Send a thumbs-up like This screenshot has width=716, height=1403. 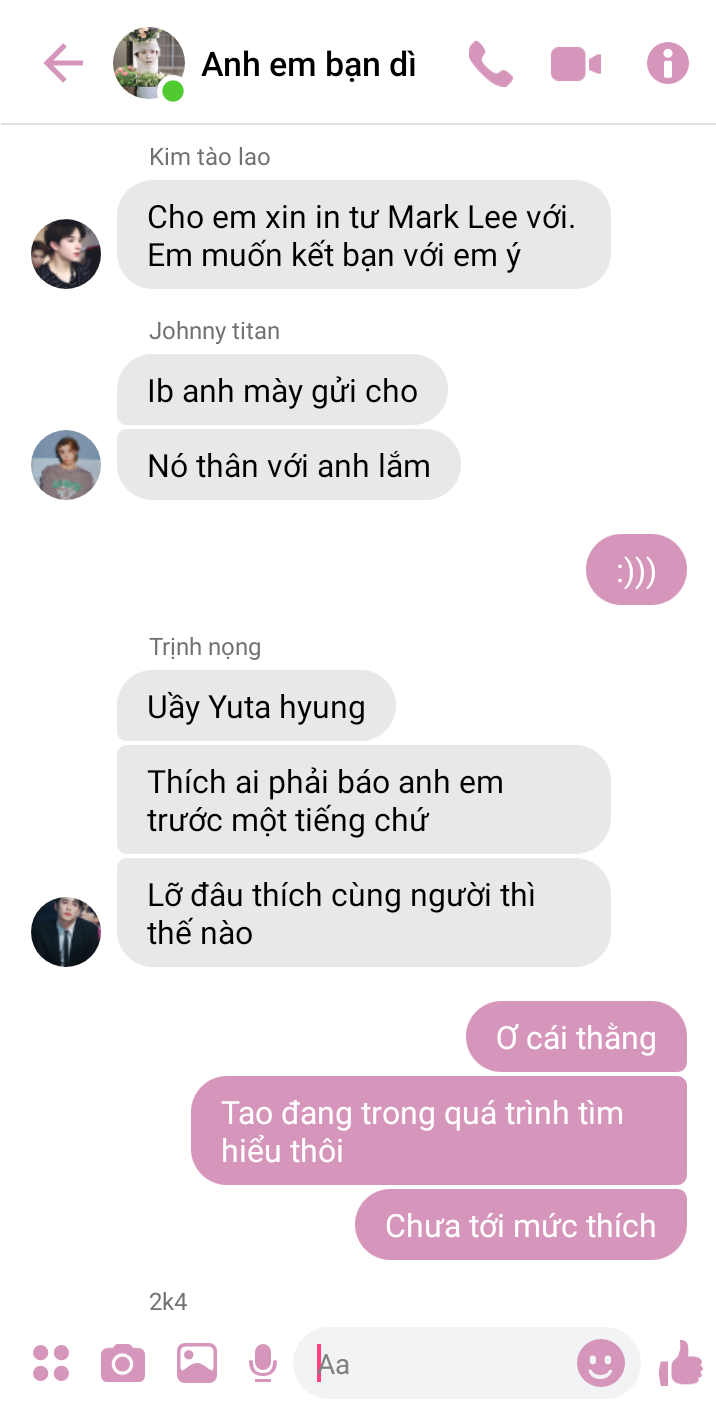681,1363
